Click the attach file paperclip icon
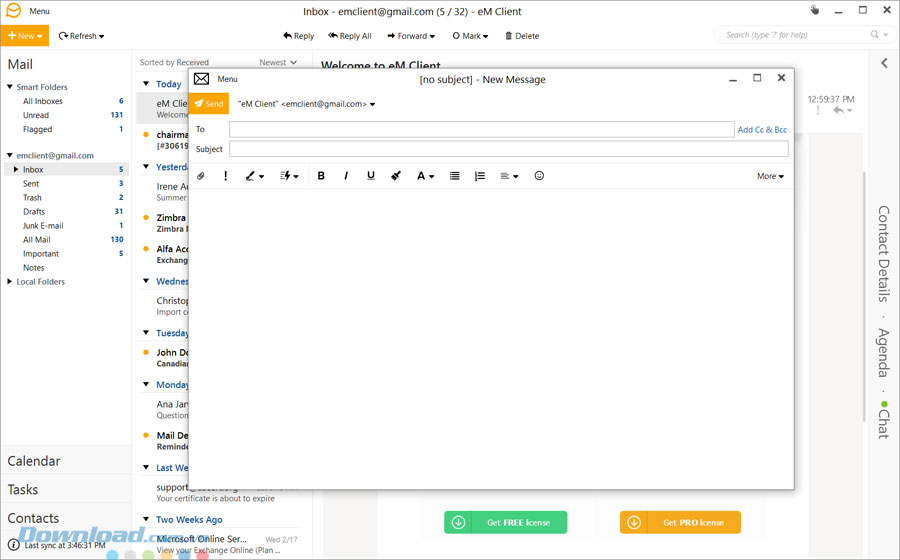The width and height of the screenshot is (900, 560). [x=200, y=176]
